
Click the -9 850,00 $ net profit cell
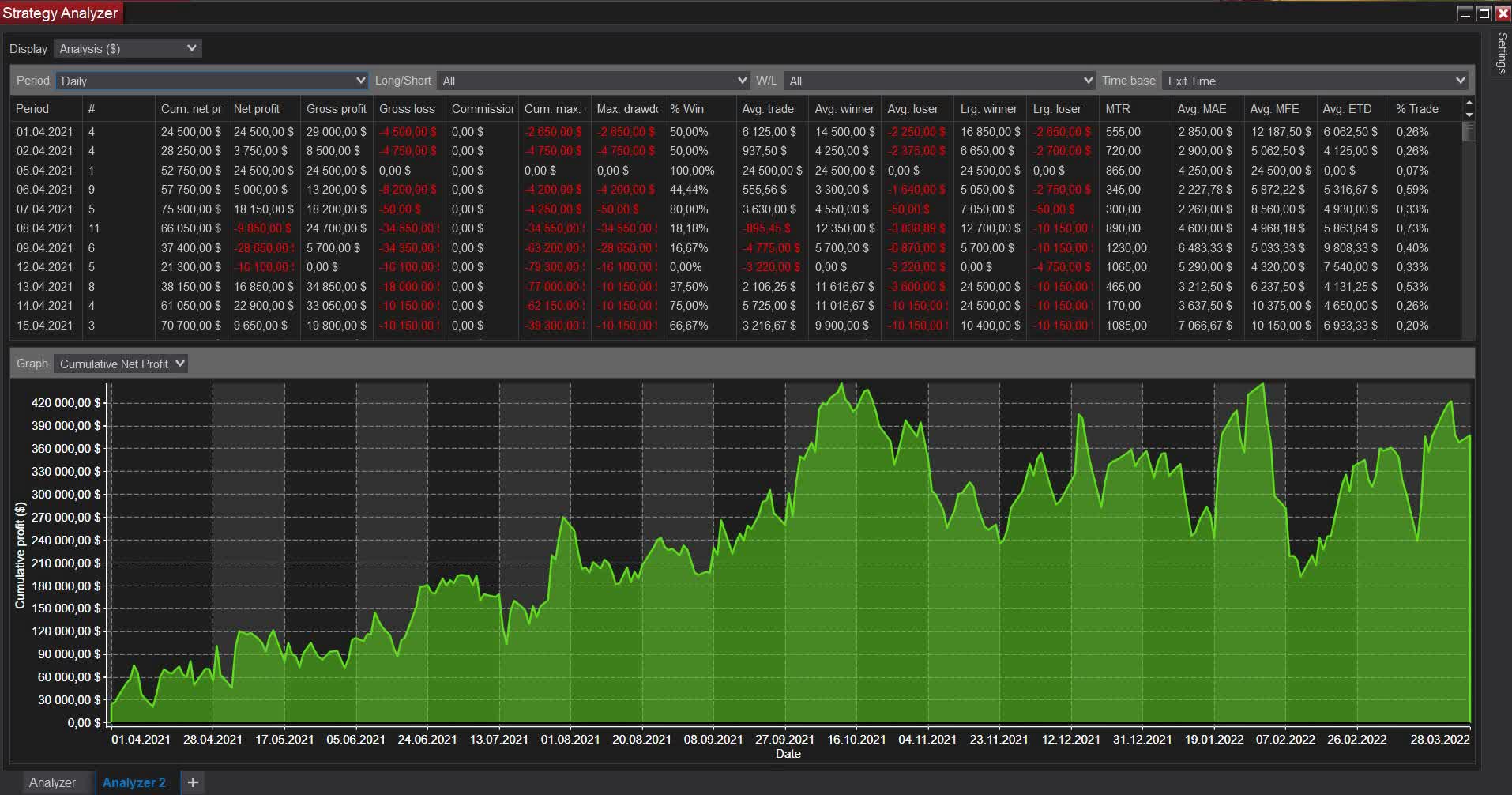(x=262, y=228)
